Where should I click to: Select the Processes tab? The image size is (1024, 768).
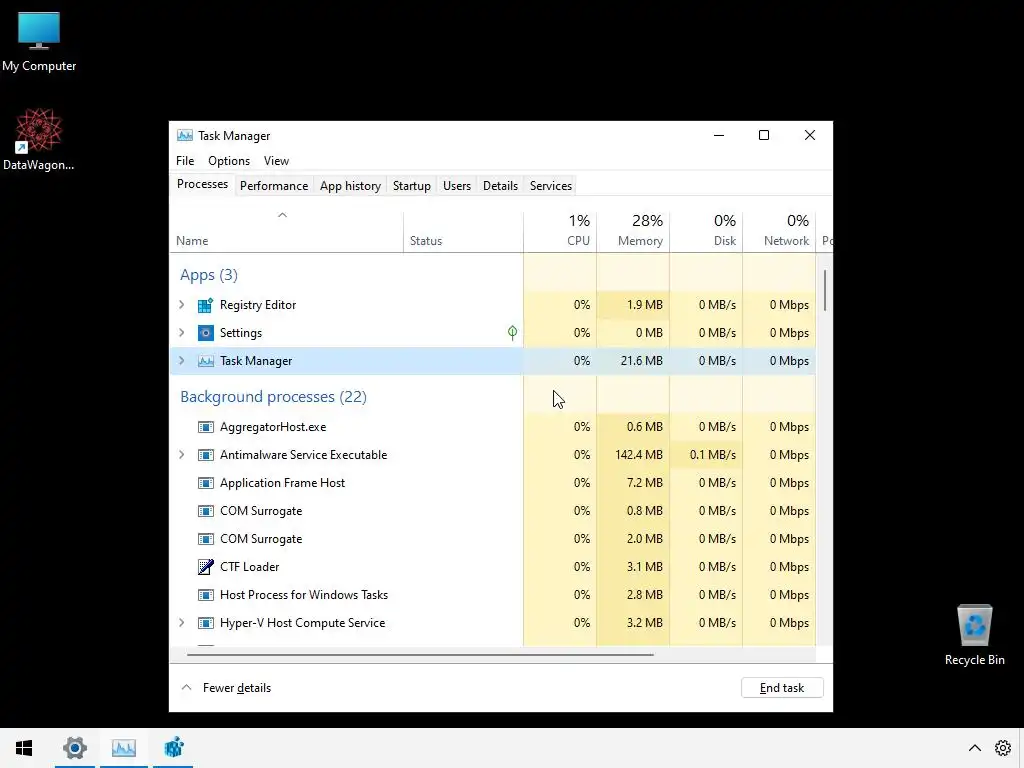coord(202,184)
